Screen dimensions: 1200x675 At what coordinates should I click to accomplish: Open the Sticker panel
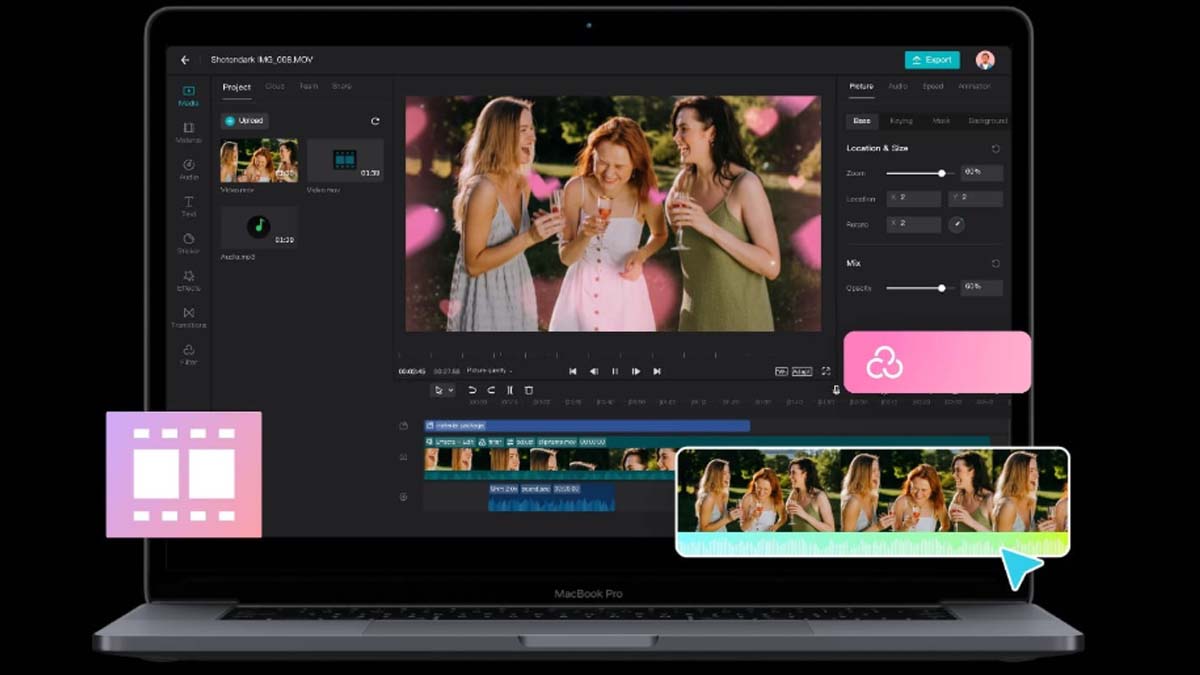(188, 241)
